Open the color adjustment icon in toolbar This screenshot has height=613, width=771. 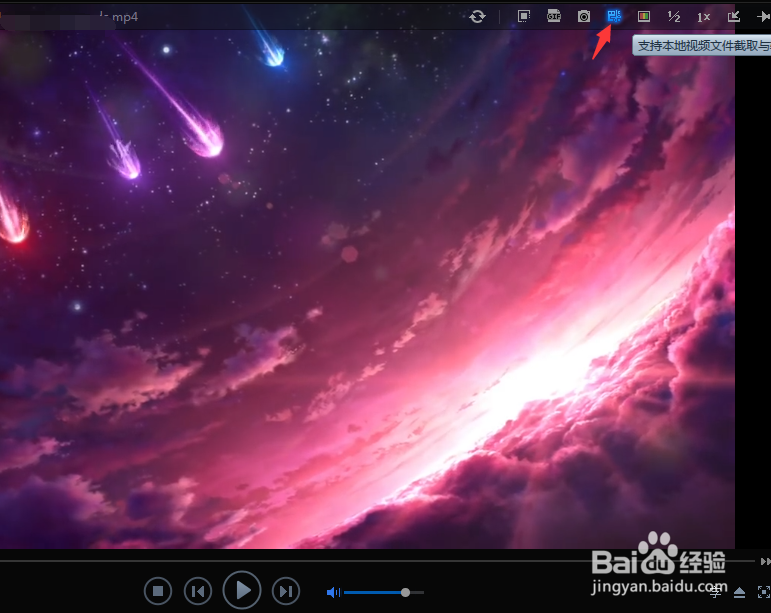(x=644, y=17)
